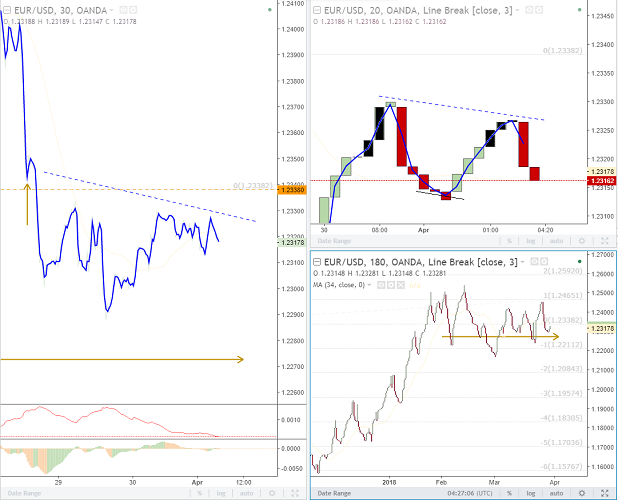Toggle log scale on the EUR/USD 30 chart
This screenshot has height=500, width=618.
pos(221,493)
